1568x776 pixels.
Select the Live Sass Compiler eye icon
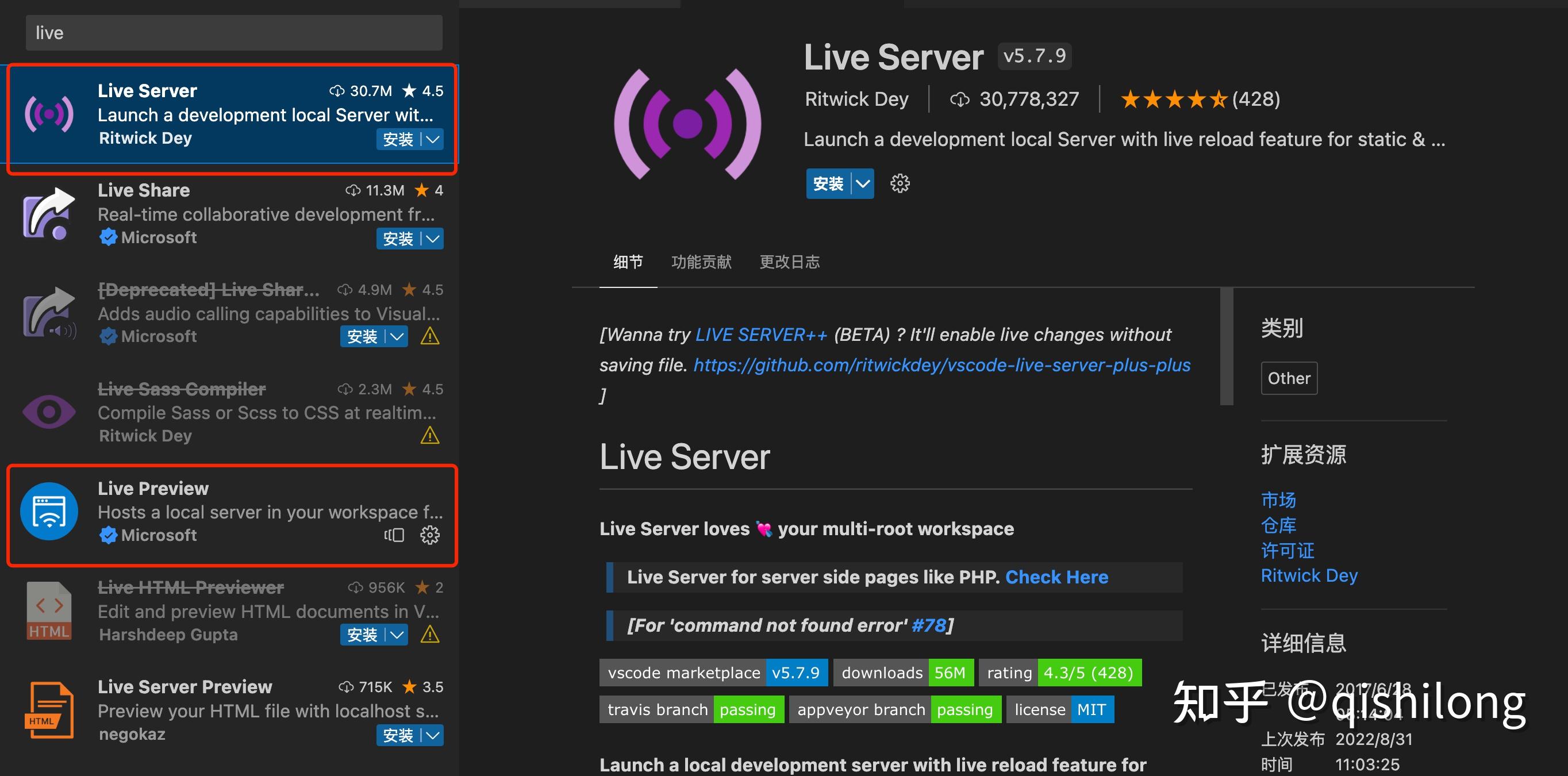(49, 412)
